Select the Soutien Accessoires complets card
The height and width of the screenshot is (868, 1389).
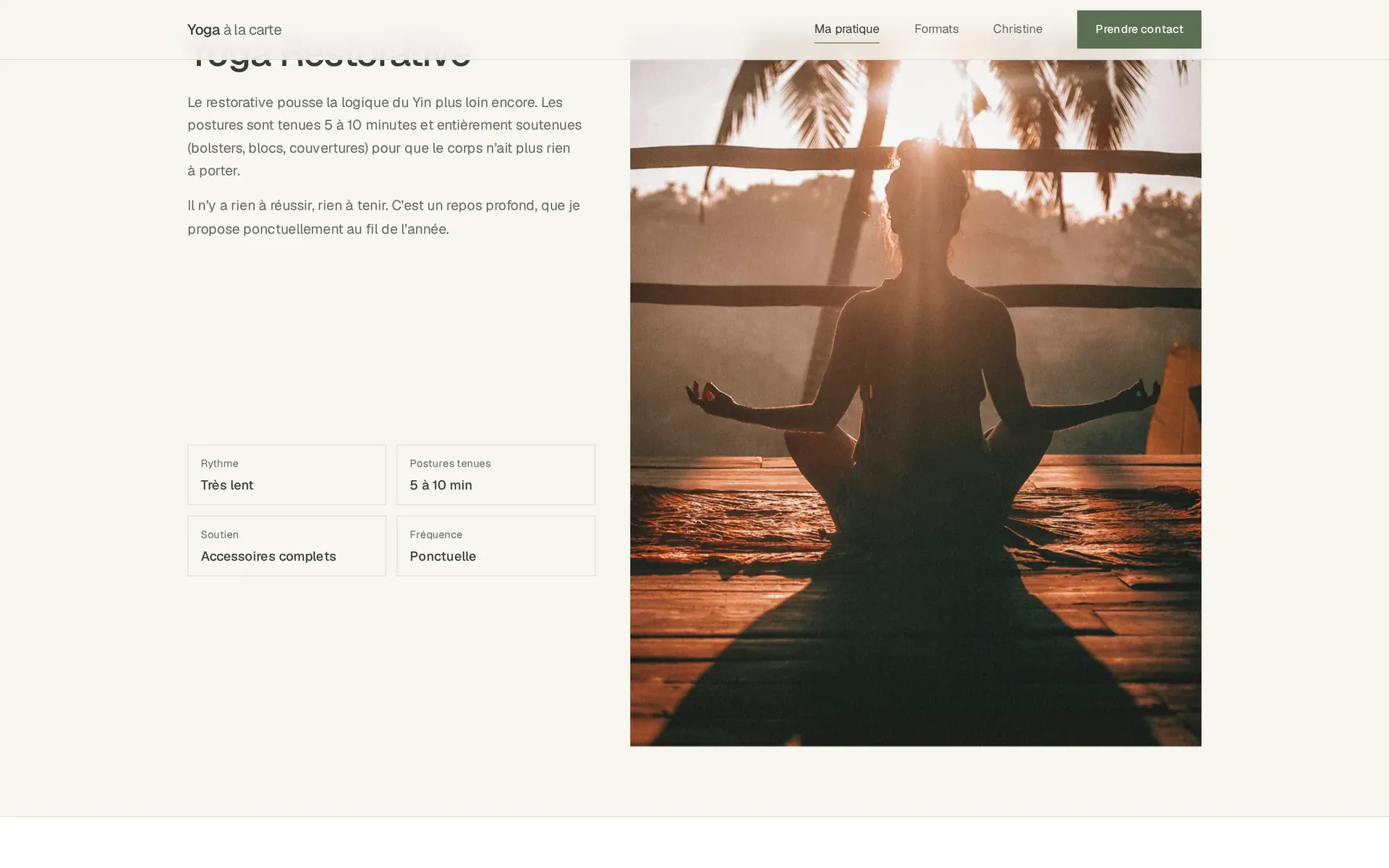pyautogui.click(x=286, y=545)
